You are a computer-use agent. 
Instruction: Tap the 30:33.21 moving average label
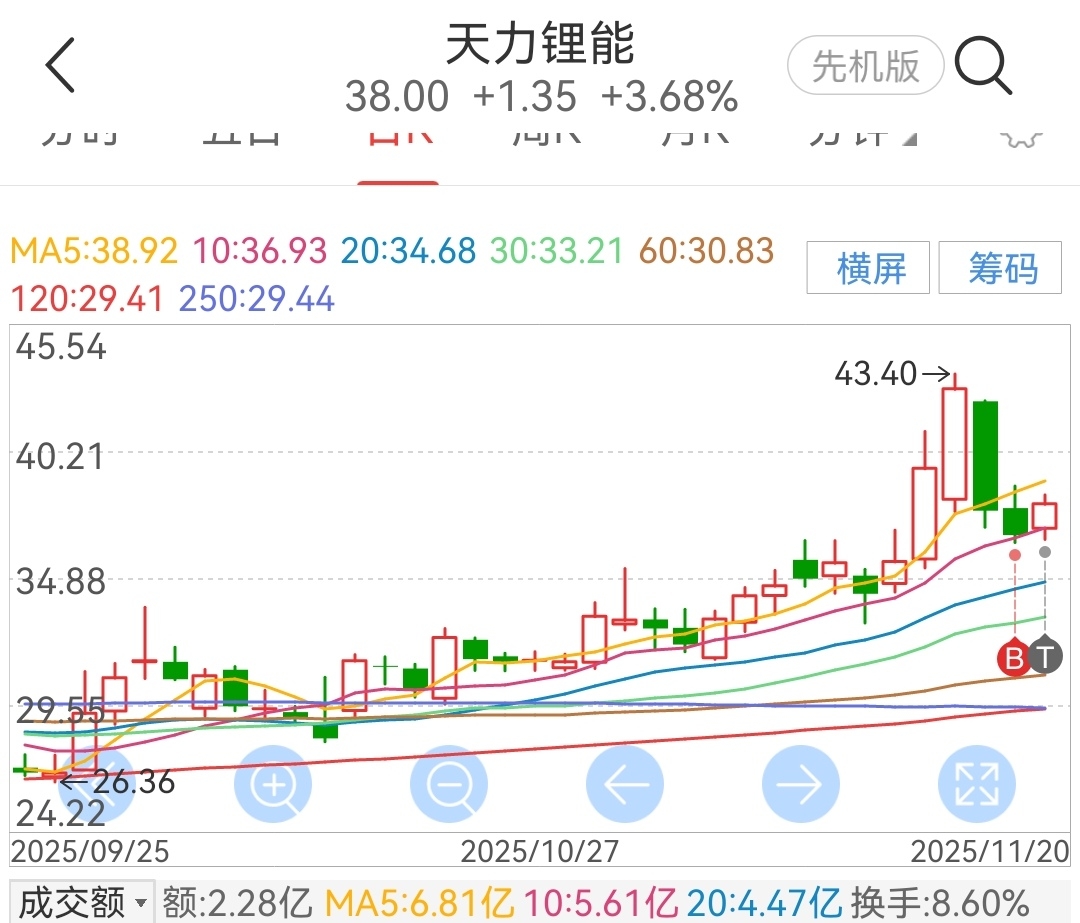click(557, 251)
